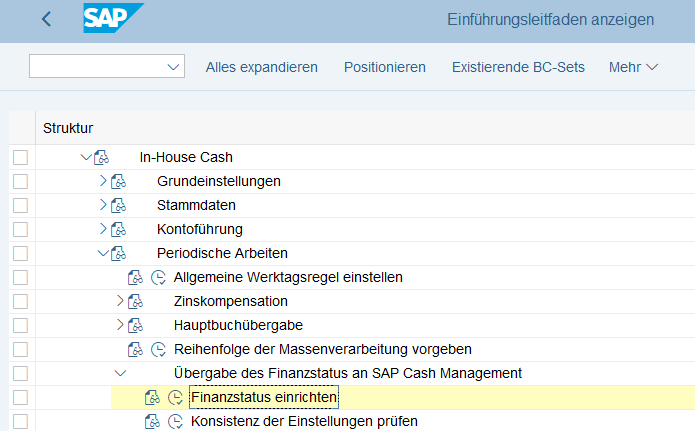The width and height of the screenshot is (695, 431).
Task: Open the Mehr menu
Action: click(x=633, y=67)
